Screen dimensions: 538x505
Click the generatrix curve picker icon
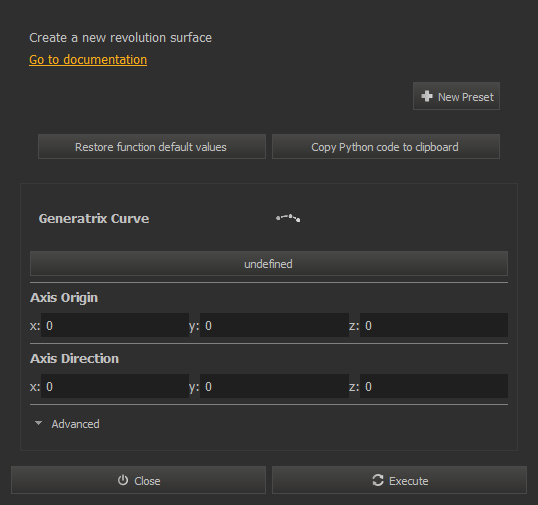(x=288, y=218)
